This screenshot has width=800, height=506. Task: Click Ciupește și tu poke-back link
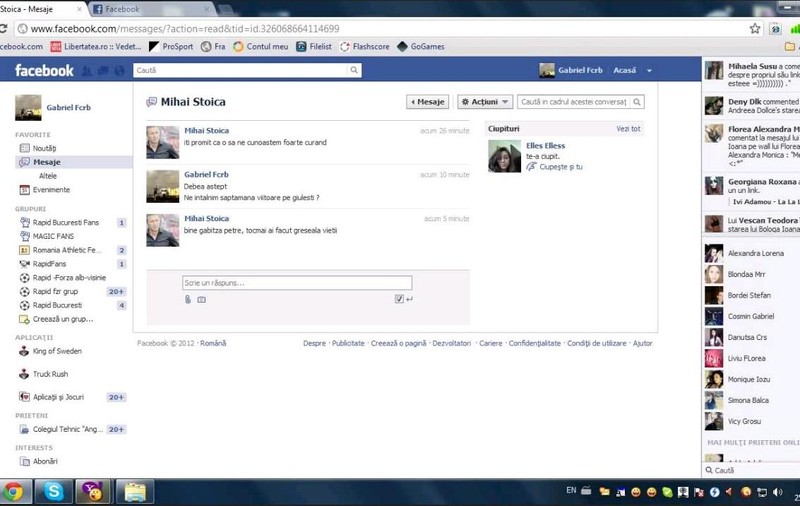(x=561, y=167)
